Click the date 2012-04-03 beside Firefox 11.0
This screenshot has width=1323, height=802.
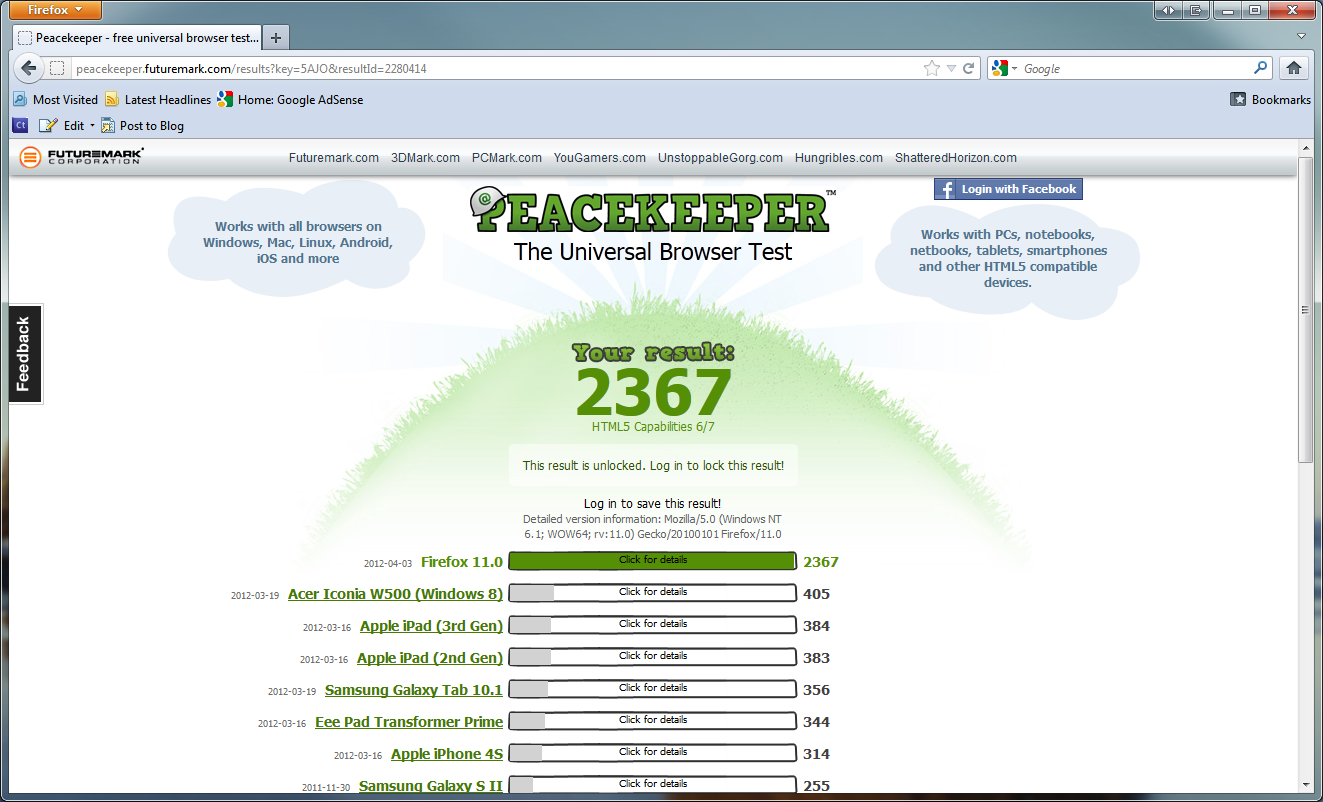point(388,564)
